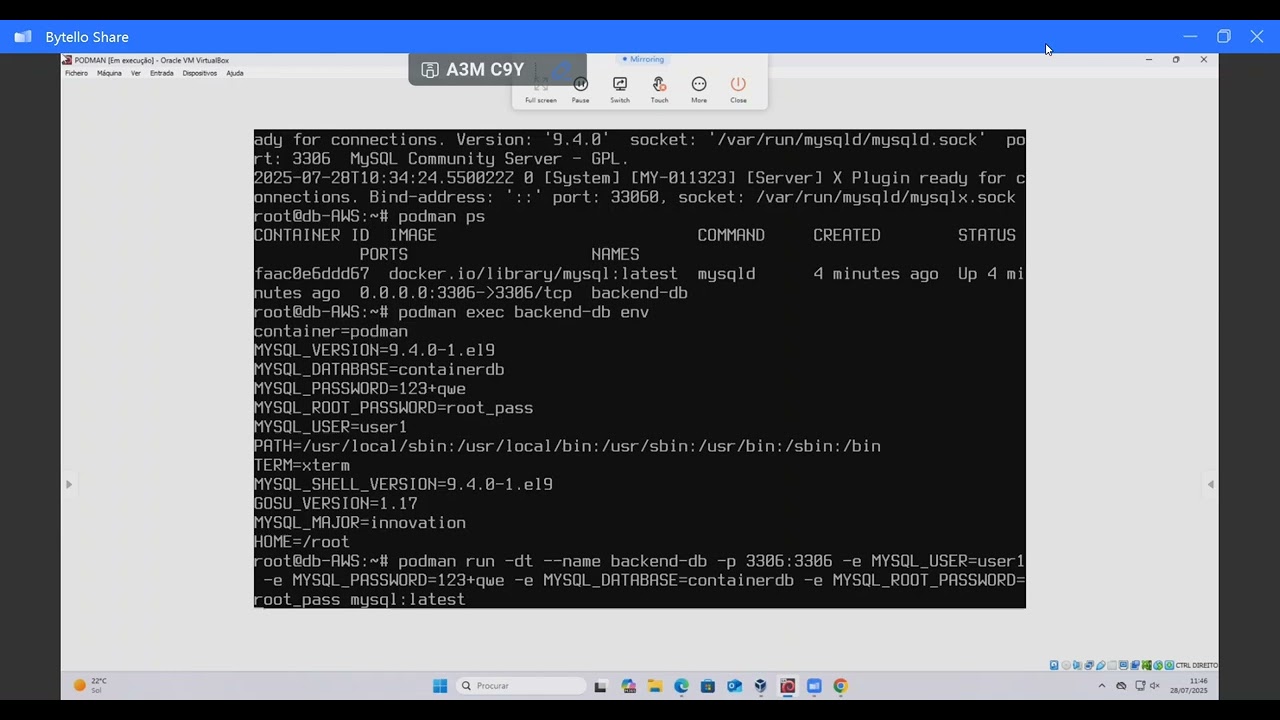
Task: Restore the VirtualBox PODMAN window size
Action: 1176,60
